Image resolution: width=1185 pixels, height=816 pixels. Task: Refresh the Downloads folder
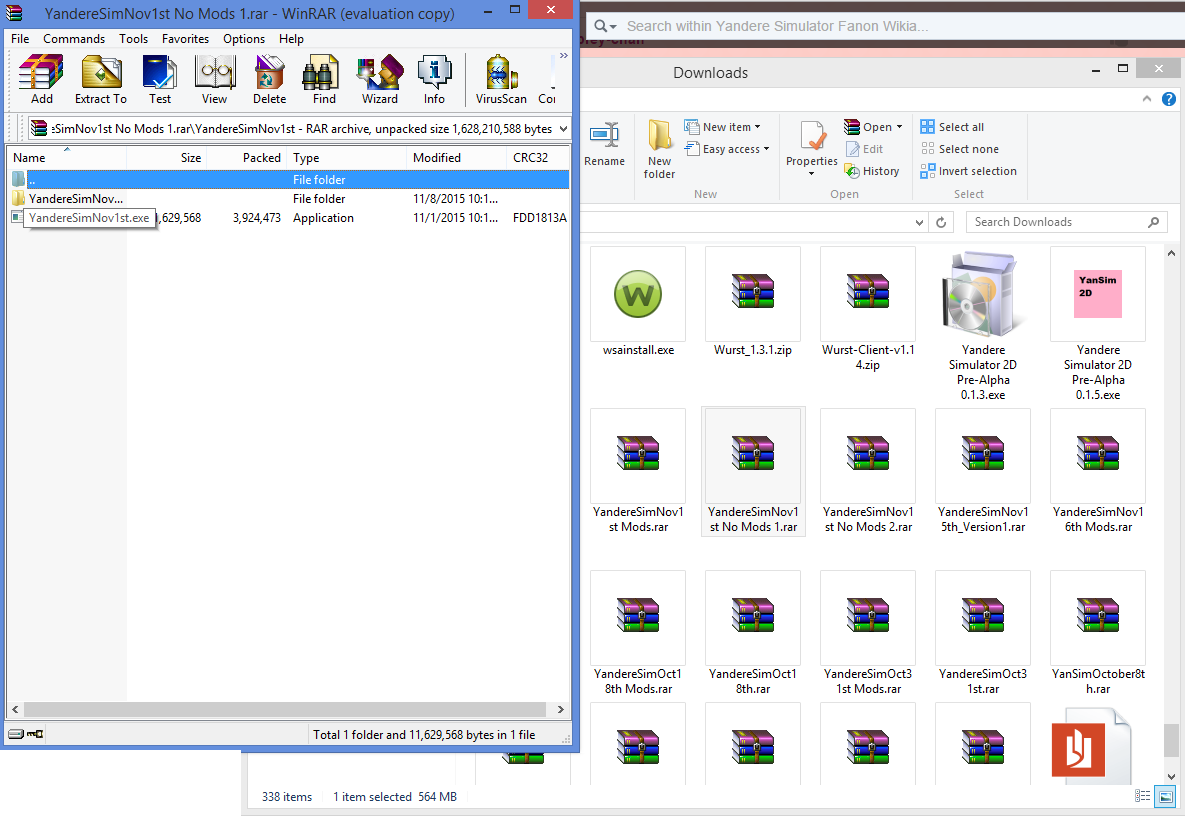tap(941, 222)
